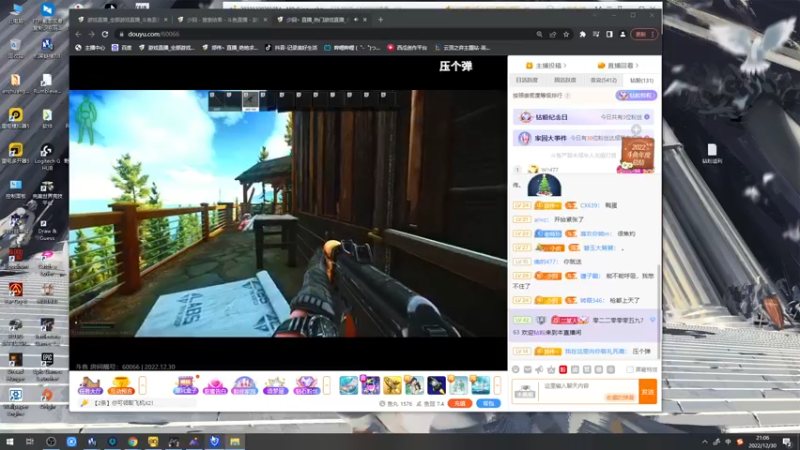The width and height of the screenshot is (800, 450).
Task: Click the chat message input field
Action: [x=588, y=391]
